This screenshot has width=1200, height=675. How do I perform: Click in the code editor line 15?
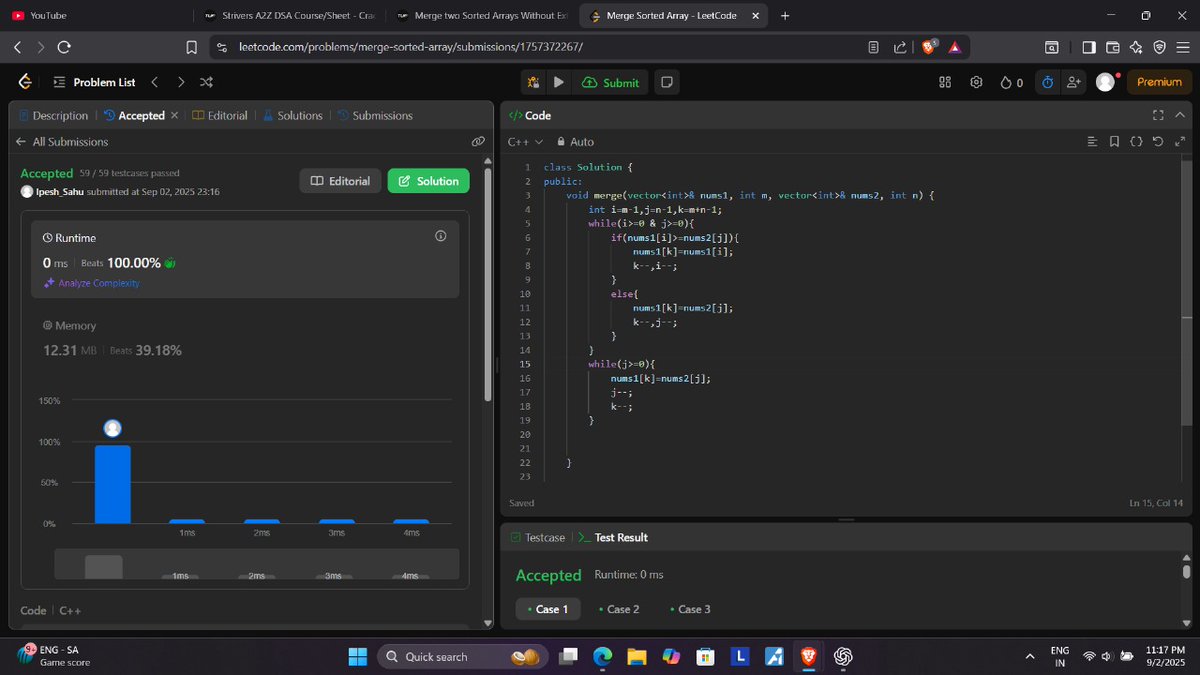(860, 364)
